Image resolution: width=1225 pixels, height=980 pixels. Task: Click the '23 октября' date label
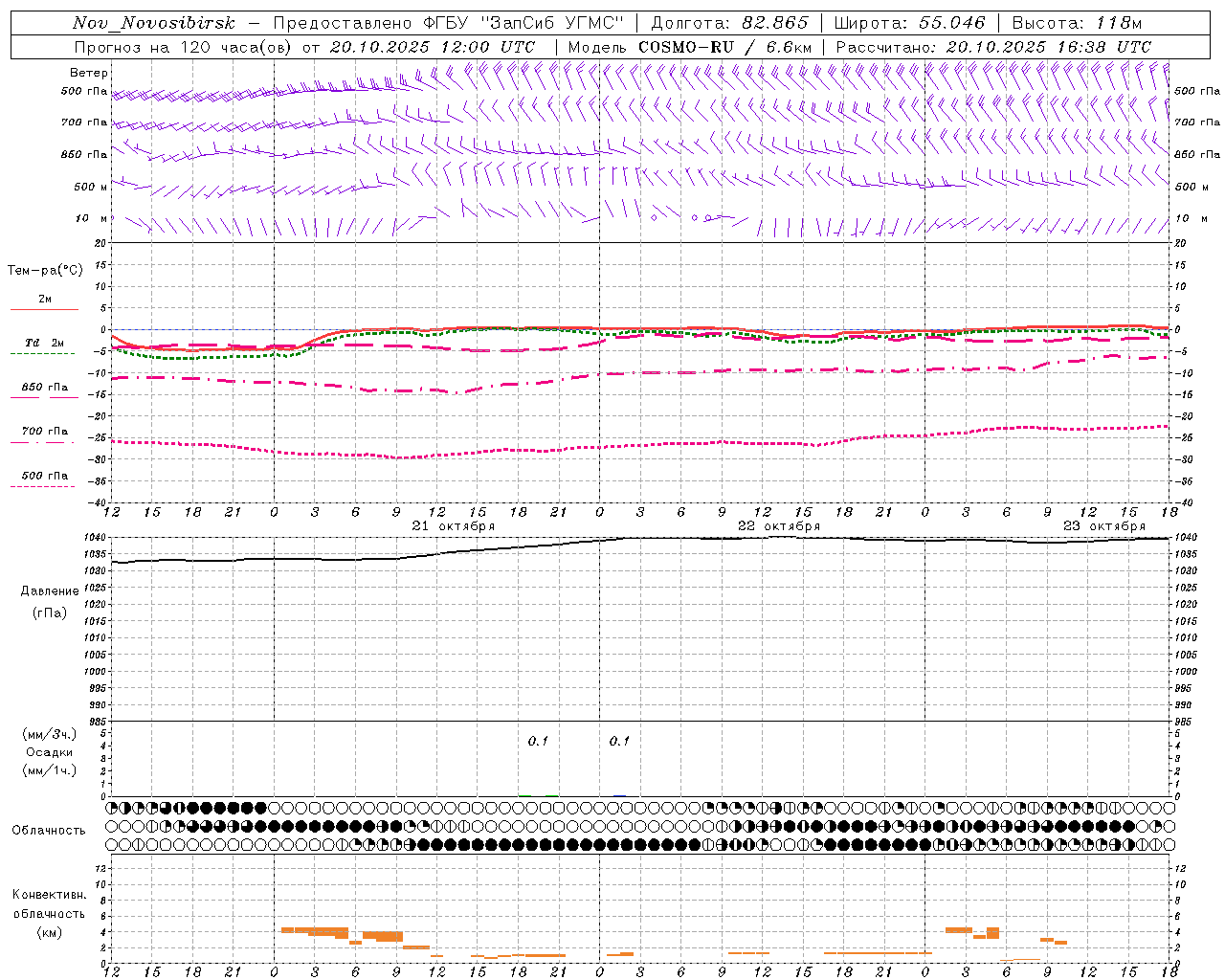(x=1104, y=526)
